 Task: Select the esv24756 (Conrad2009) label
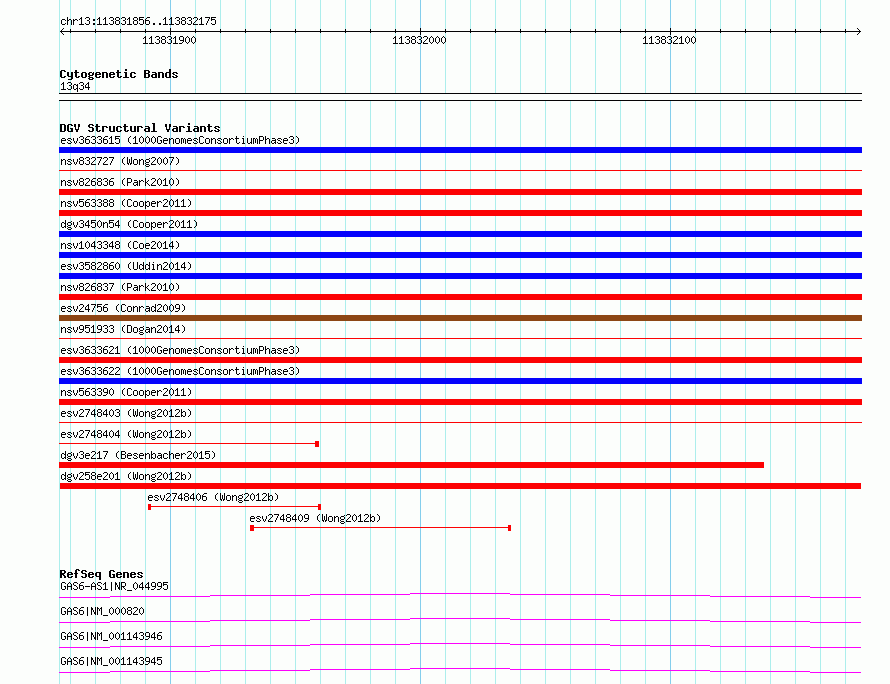click(123, 308)
